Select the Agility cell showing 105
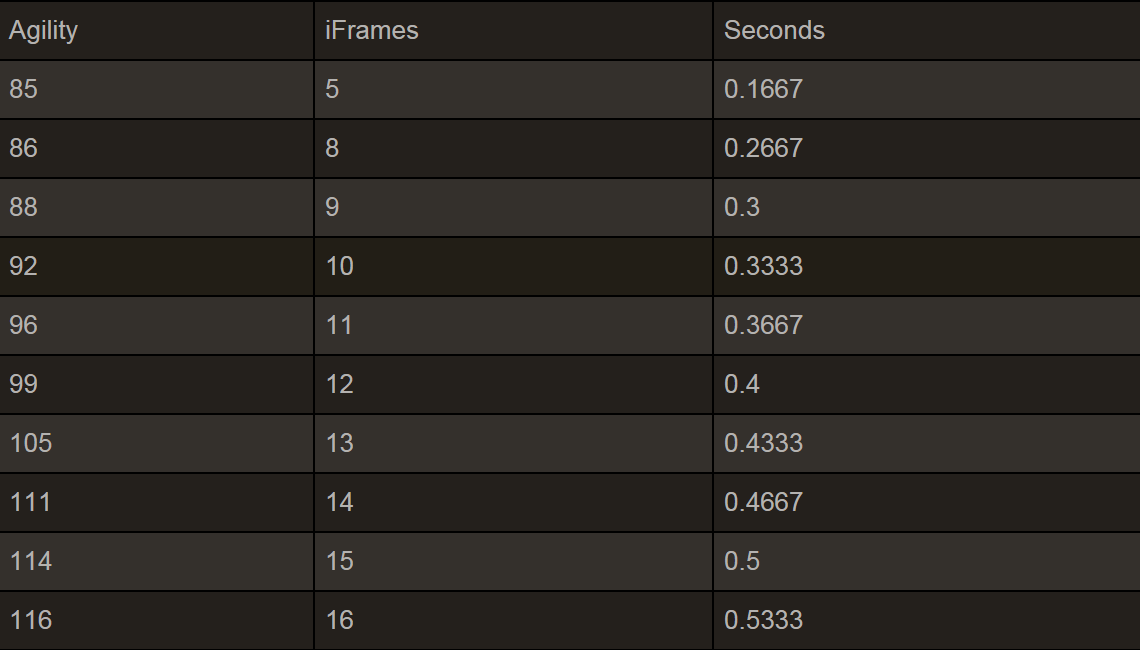The height and width of the screenshot is (650, 1140). click(x=31, y=444)
